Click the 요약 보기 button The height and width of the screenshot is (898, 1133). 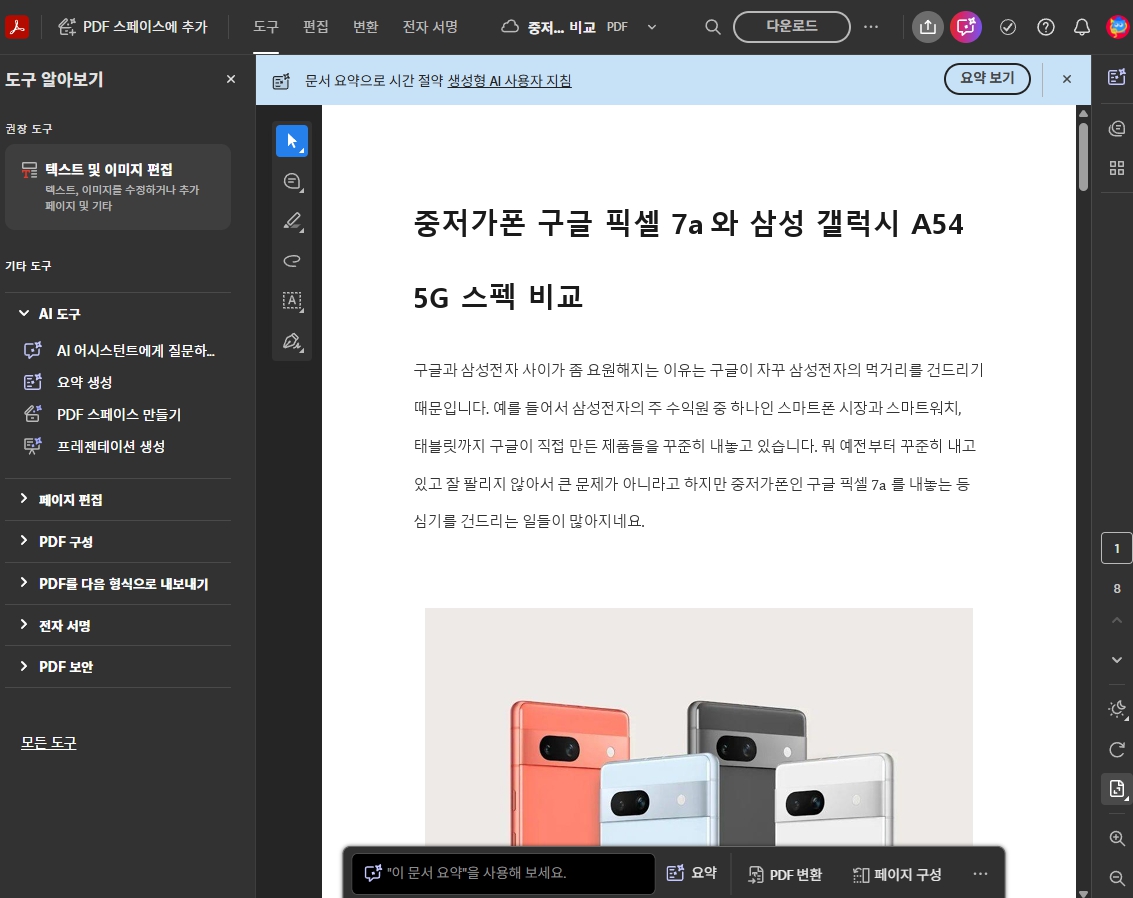(987, 79)
